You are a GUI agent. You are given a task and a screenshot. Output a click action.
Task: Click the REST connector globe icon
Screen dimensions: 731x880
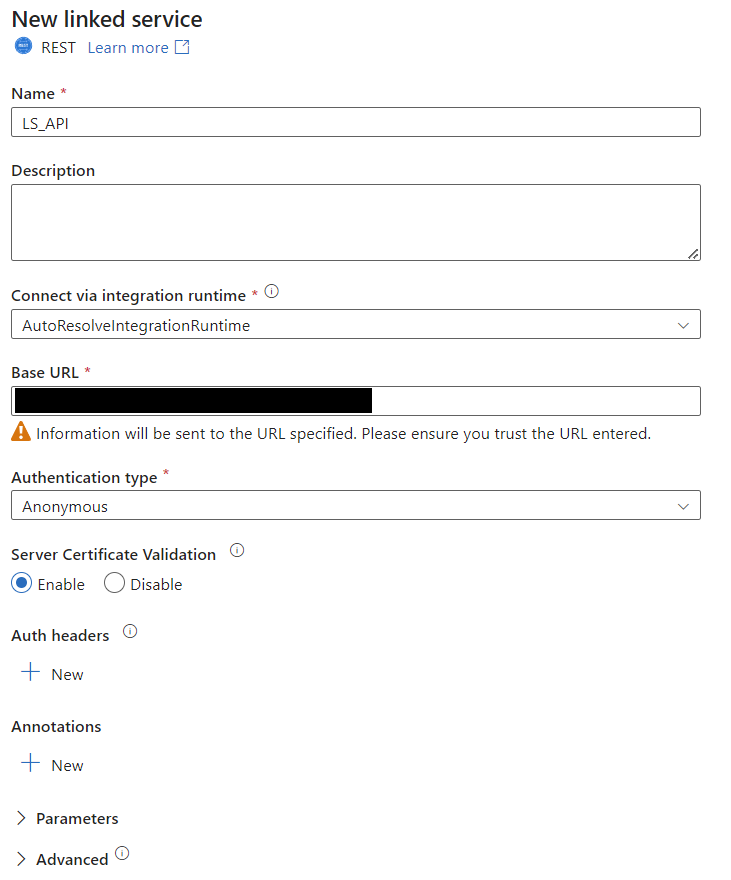[x=24, y=45]
